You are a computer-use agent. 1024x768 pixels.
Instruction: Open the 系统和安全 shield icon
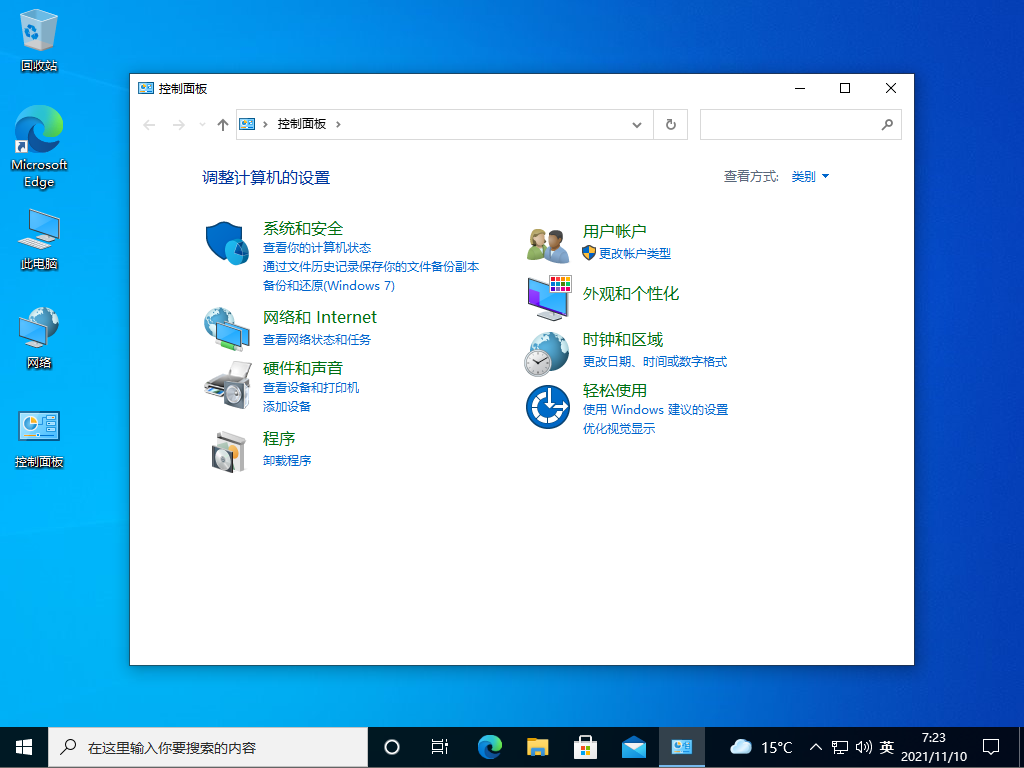pos(226,242)
